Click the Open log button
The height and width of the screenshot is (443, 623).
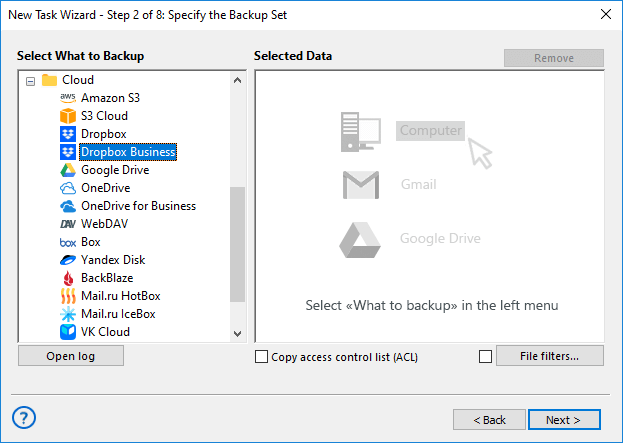coord(71,356)
